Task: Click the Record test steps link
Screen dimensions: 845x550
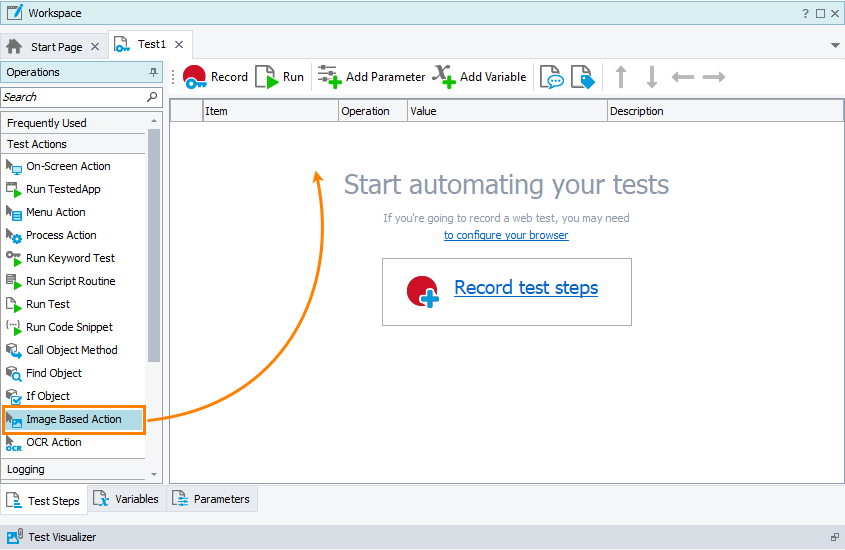Action: point(526,288)
